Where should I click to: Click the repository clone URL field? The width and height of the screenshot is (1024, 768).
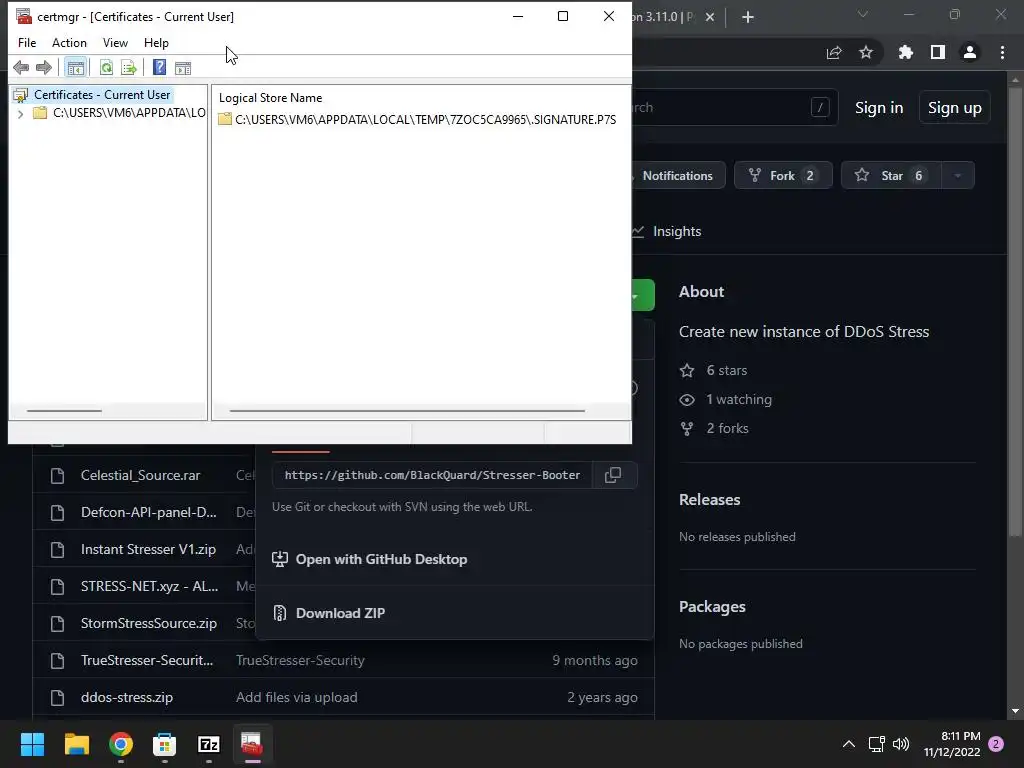point(432,475)
